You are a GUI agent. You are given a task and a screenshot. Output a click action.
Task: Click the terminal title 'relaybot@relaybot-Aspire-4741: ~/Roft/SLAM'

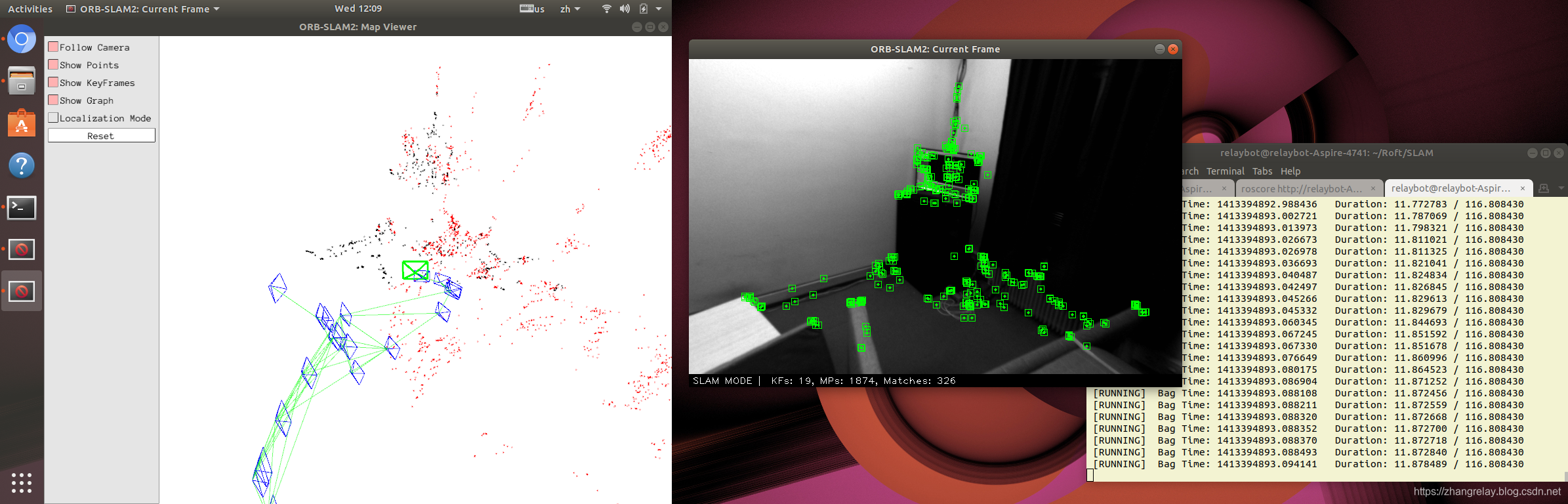tap(1327, 153)
